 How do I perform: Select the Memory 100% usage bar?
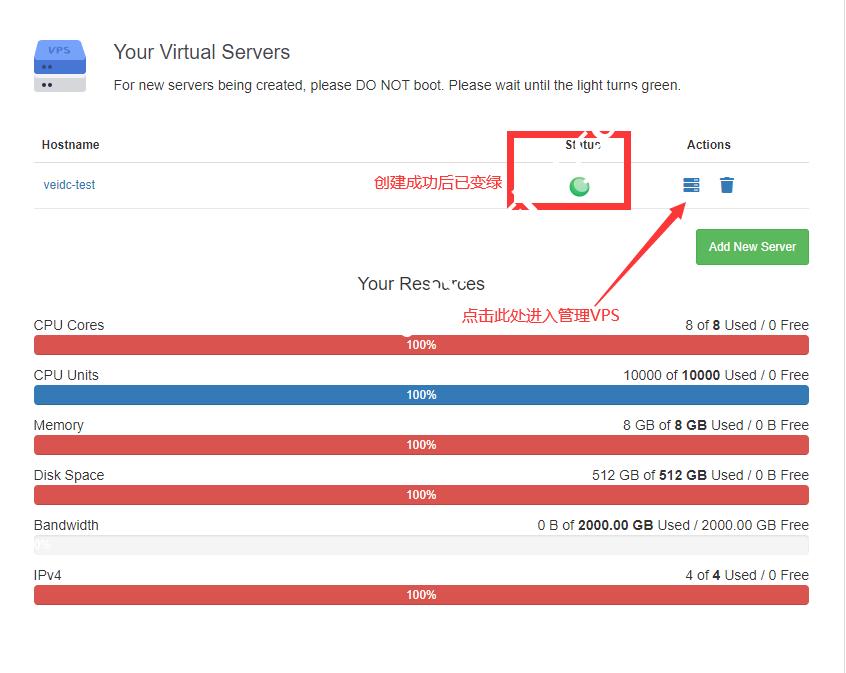tap(421, 445)
